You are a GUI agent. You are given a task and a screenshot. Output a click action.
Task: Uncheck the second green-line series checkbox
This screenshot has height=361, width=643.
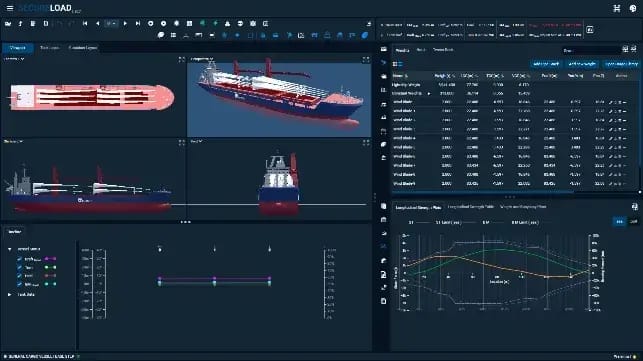pos(19,267)
